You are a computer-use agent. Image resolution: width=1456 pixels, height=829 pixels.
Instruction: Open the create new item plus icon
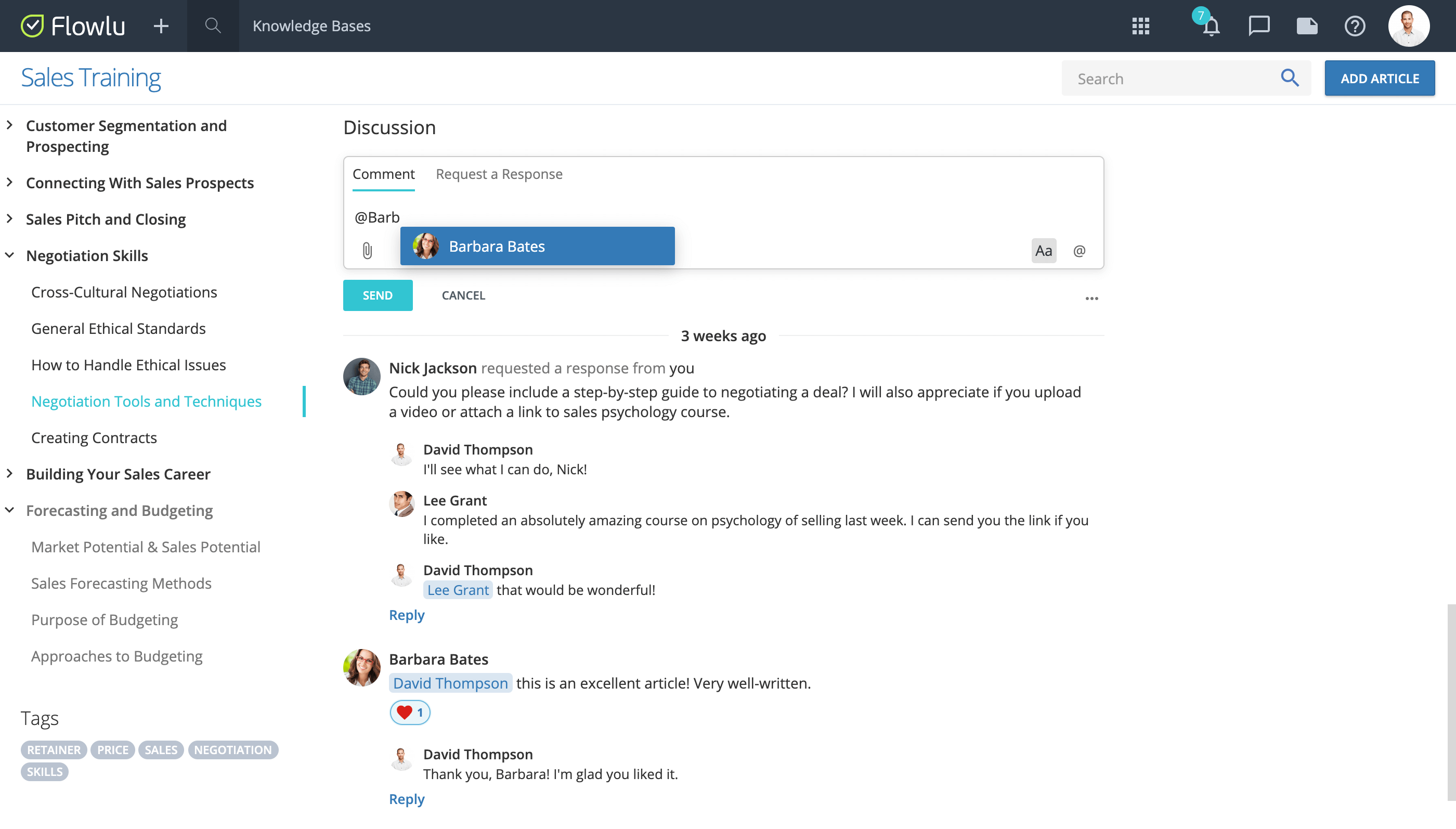click(161, 25)
